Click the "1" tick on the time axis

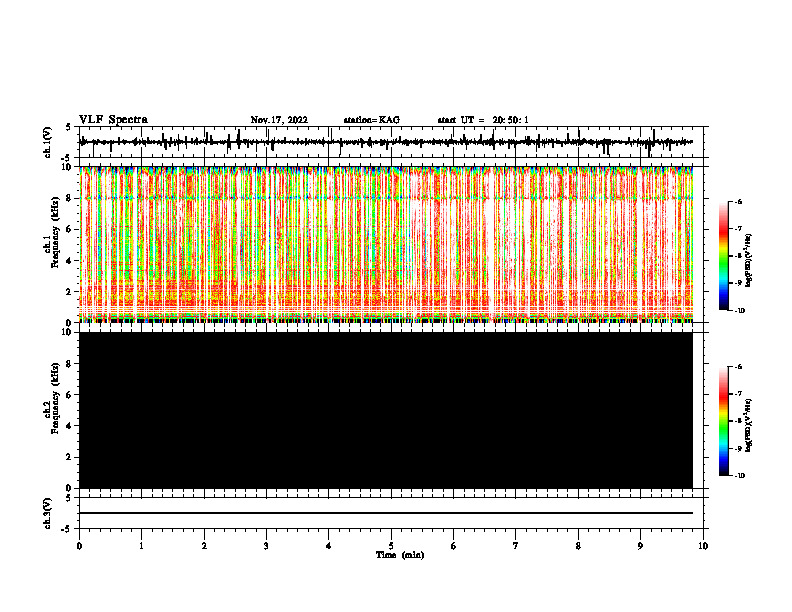click(x=141, y=546)
